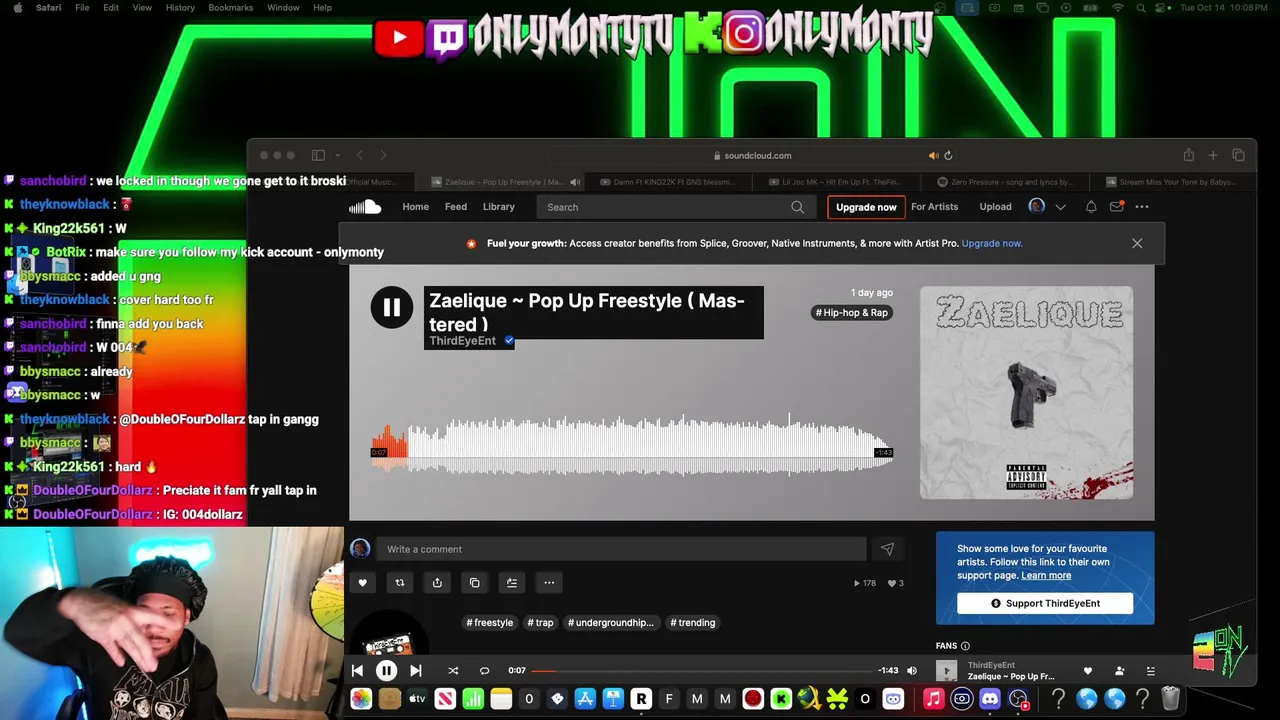Viewport: 1280px width, 720px height.
Task: Toggle repeat in the player bar
Action: pyautogui.click(x=484, y=671)
